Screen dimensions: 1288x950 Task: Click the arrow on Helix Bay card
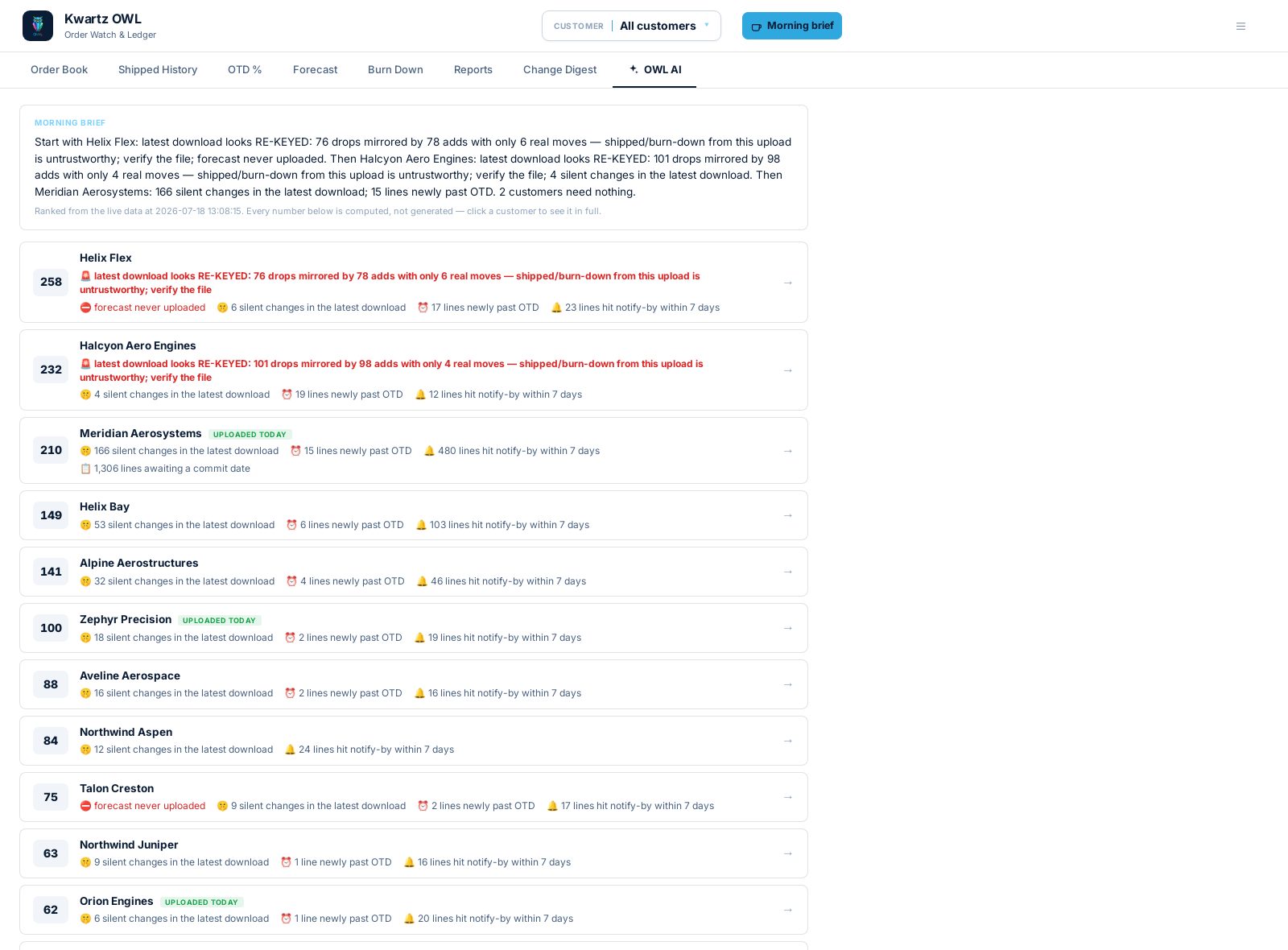pyautogui.click(x=788, y=515)
